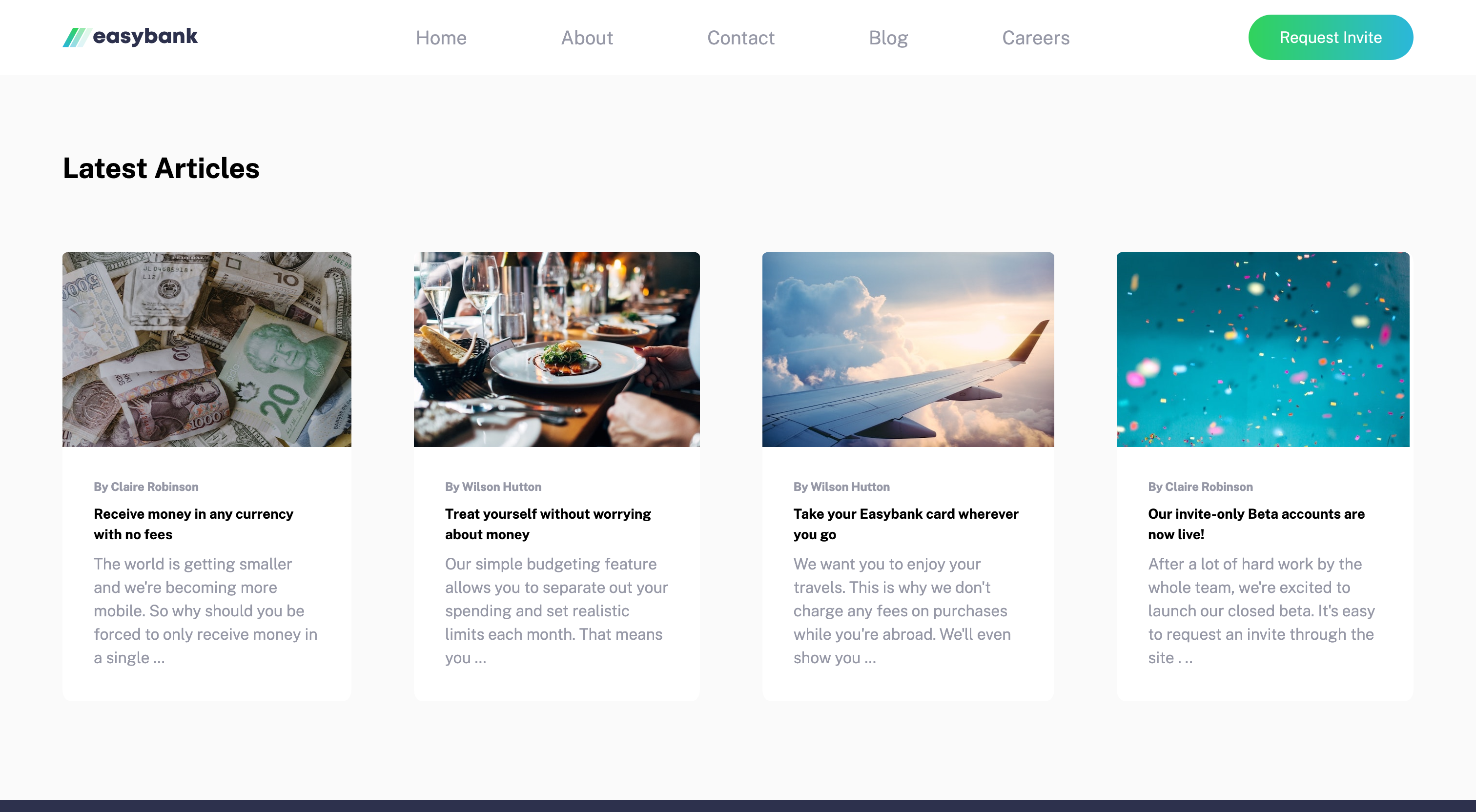Go to the About page
Viewport: 1476px width, 812px height.
coord(587,38)
